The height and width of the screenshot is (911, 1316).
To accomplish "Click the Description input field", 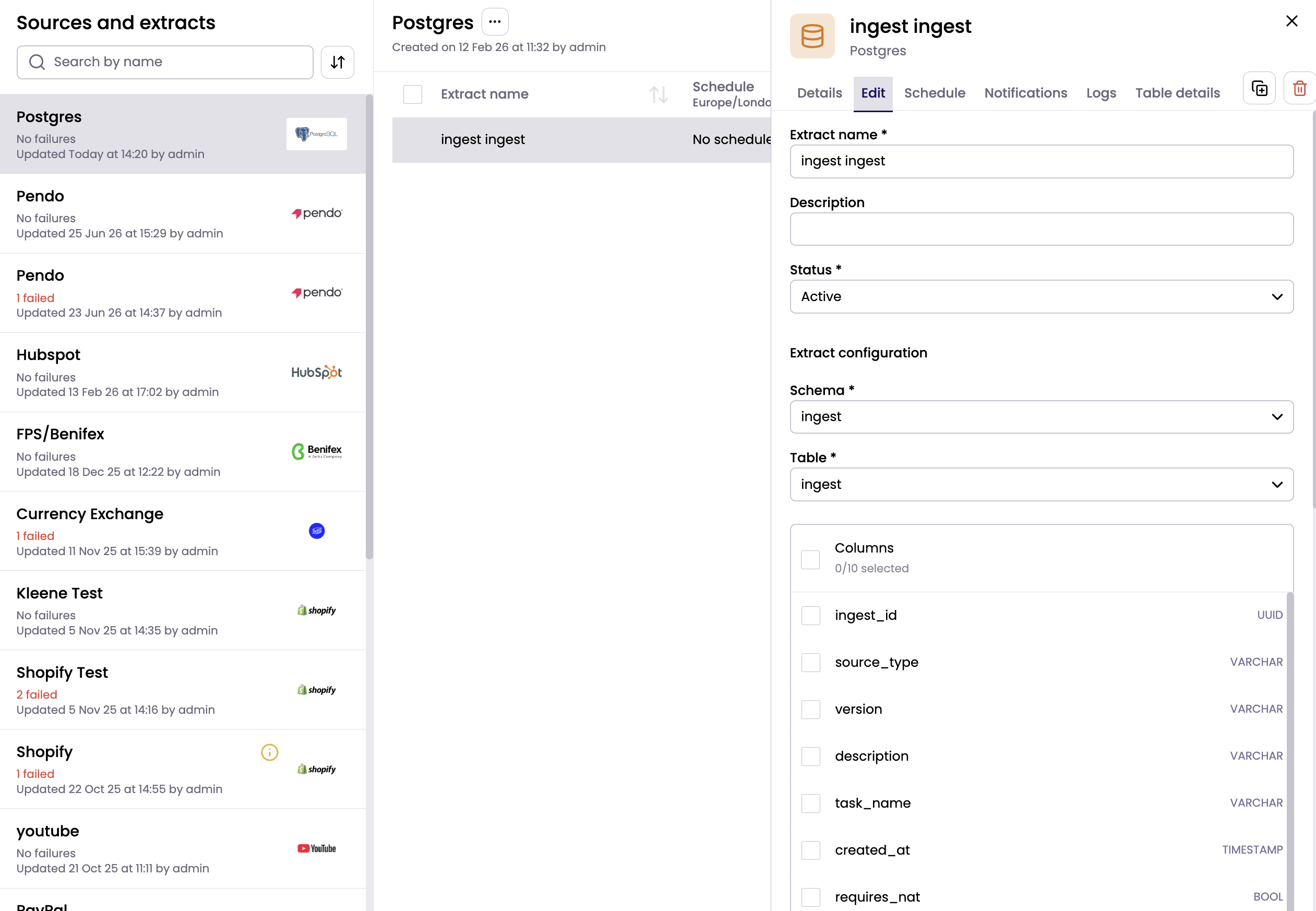I will (1042, 230).
